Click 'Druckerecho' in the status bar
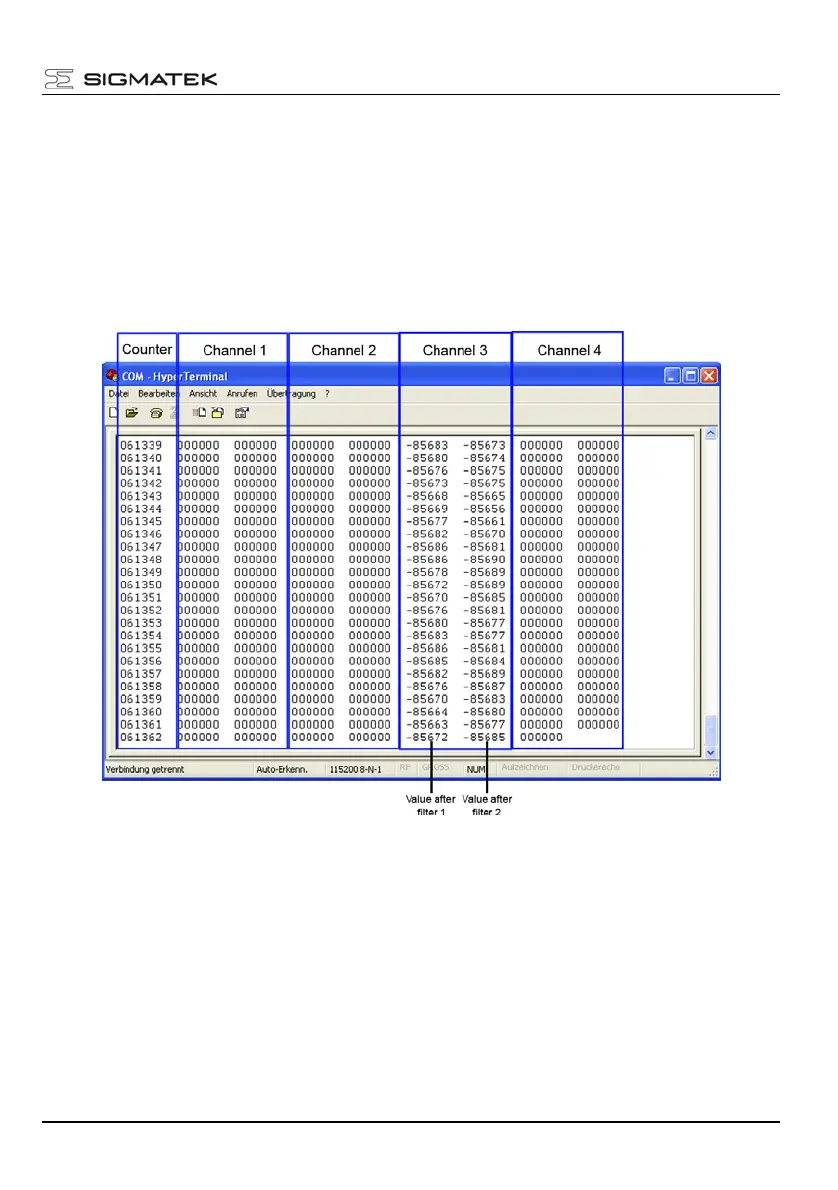Screen dimensions: 838x1190 [596, 767]
